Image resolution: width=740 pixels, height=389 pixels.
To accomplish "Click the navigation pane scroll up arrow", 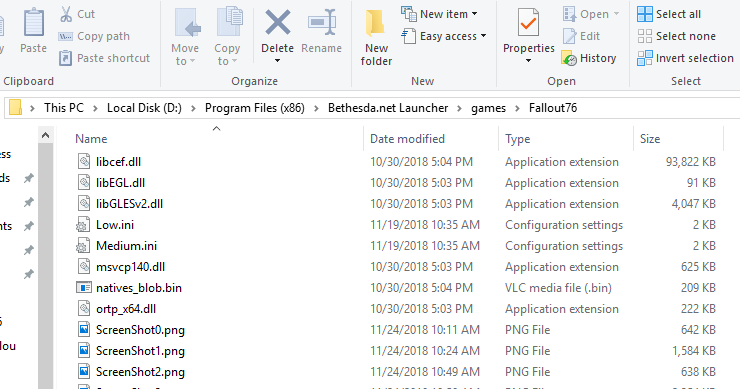I will click(x=45, y=135).
